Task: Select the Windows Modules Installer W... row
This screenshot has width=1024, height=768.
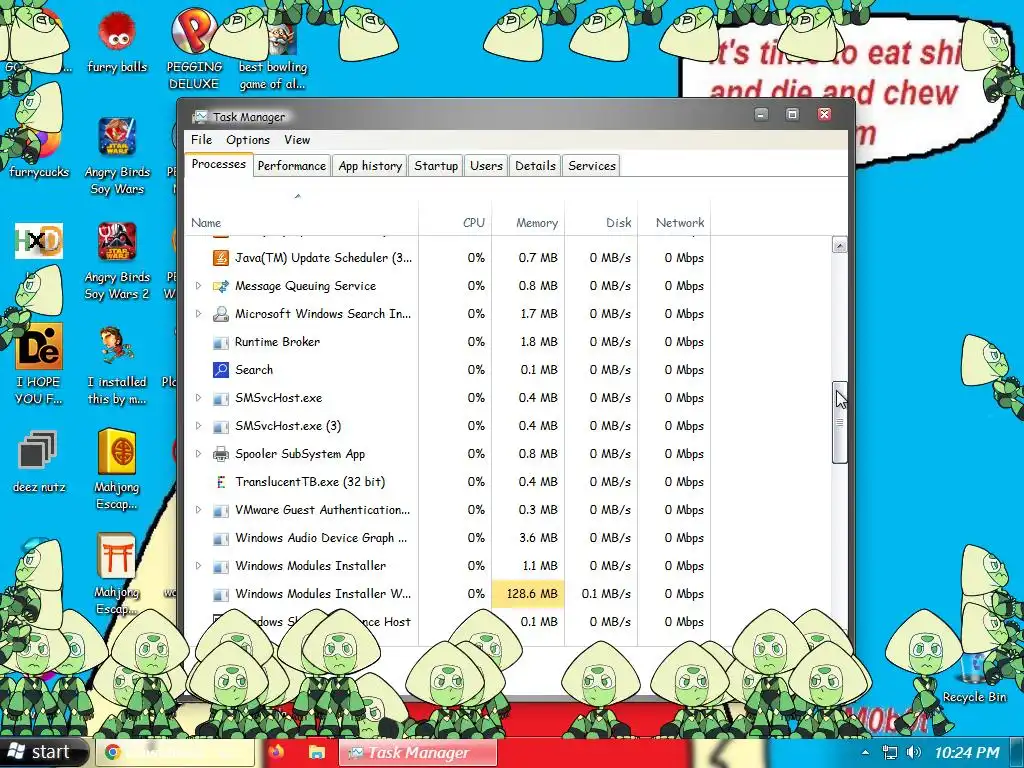Action: [447, 594]
